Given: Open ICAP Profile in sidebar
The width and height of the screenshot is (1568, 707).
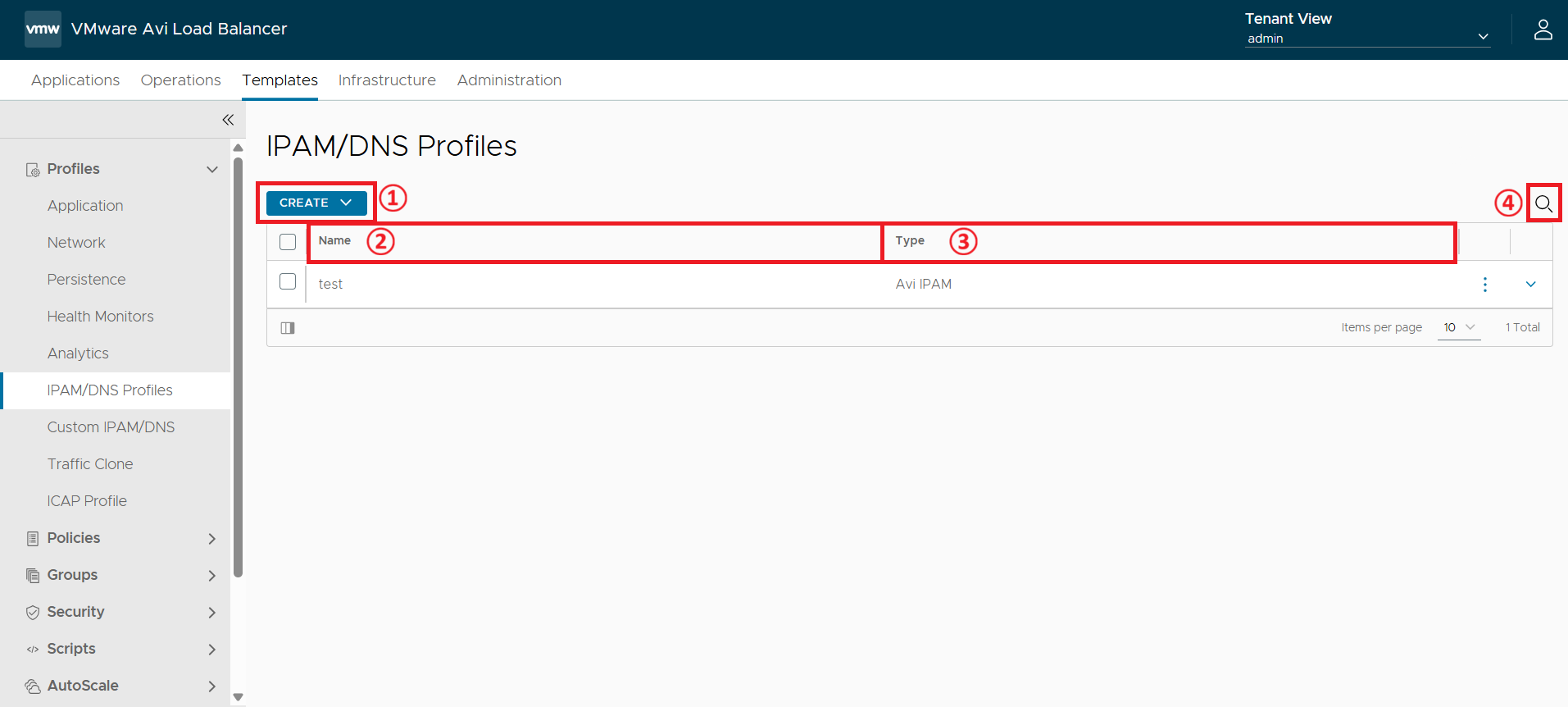Looking at the screenshot, I should (x=87, y=501).
